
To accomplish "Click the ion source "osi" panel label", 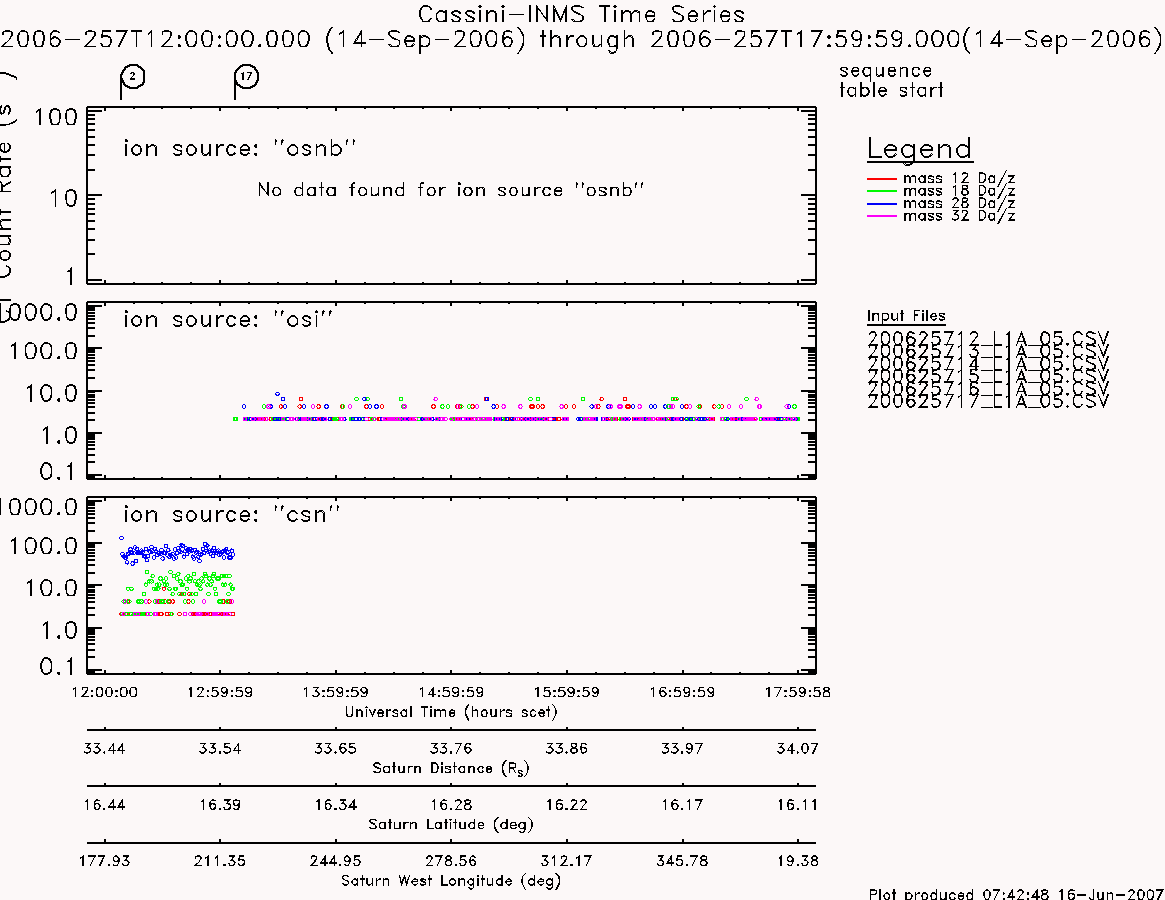I will 228,319.
